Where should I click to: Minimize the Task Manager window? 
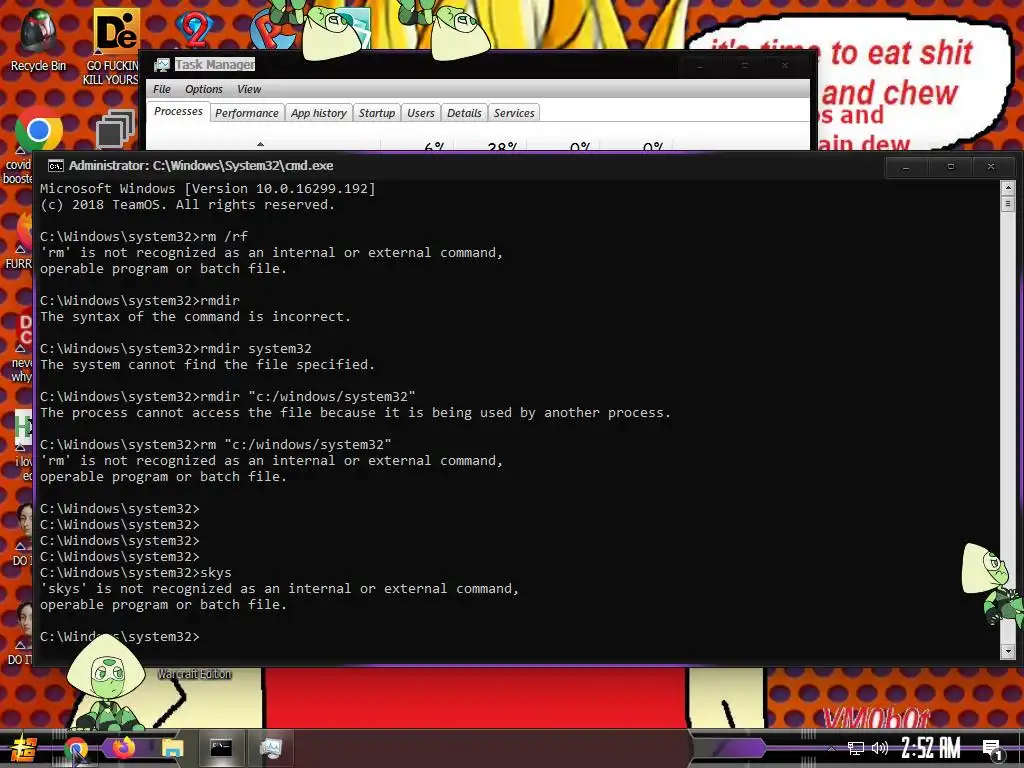[700, 66]
